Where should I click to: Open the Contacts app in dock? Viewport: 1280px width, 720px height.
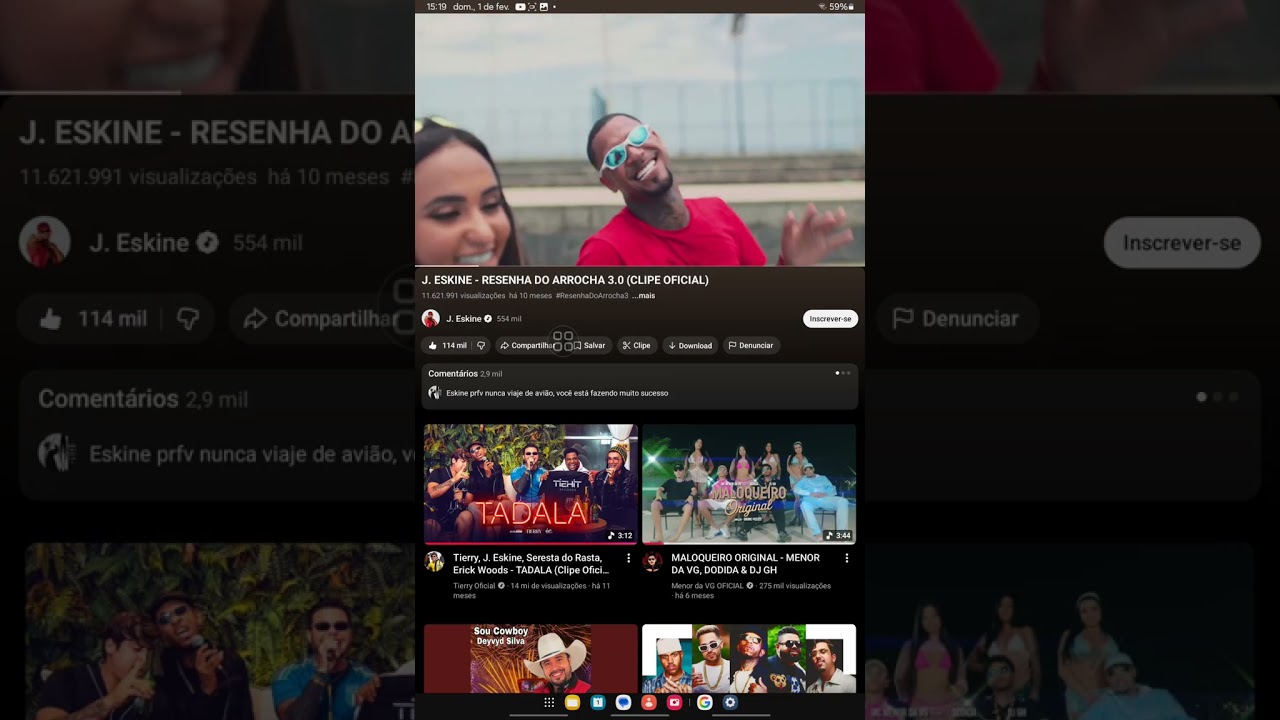(649, 703)
